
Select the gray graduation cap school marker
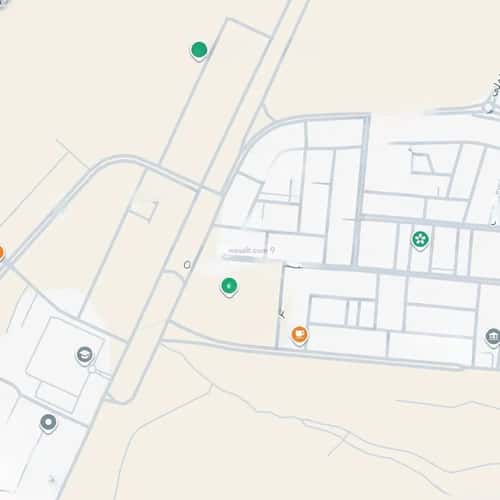click(x=85, y=355)
